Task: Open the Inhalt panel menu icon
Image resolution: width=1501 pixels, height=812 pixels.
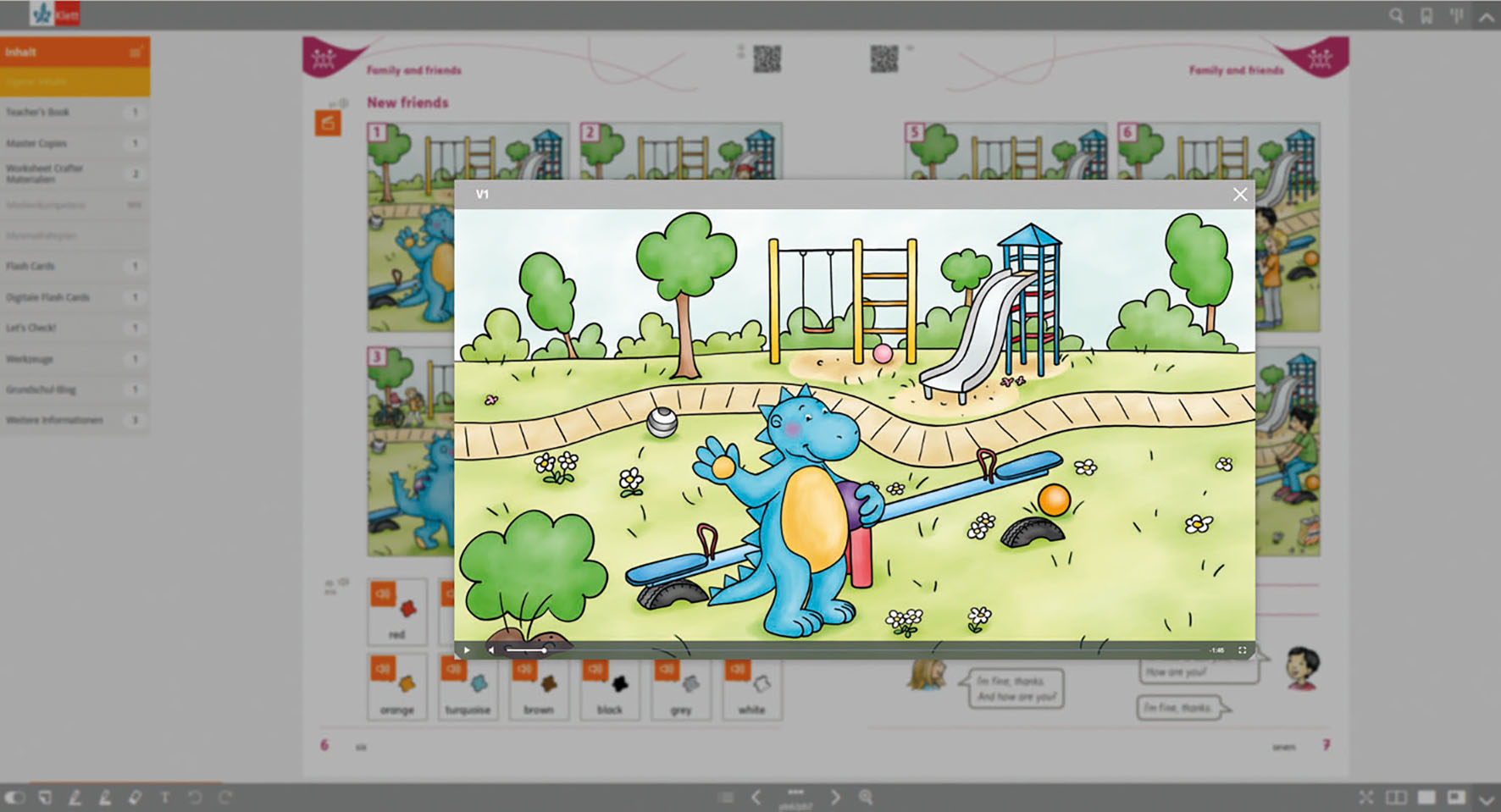Action: (x=136, y=52)
